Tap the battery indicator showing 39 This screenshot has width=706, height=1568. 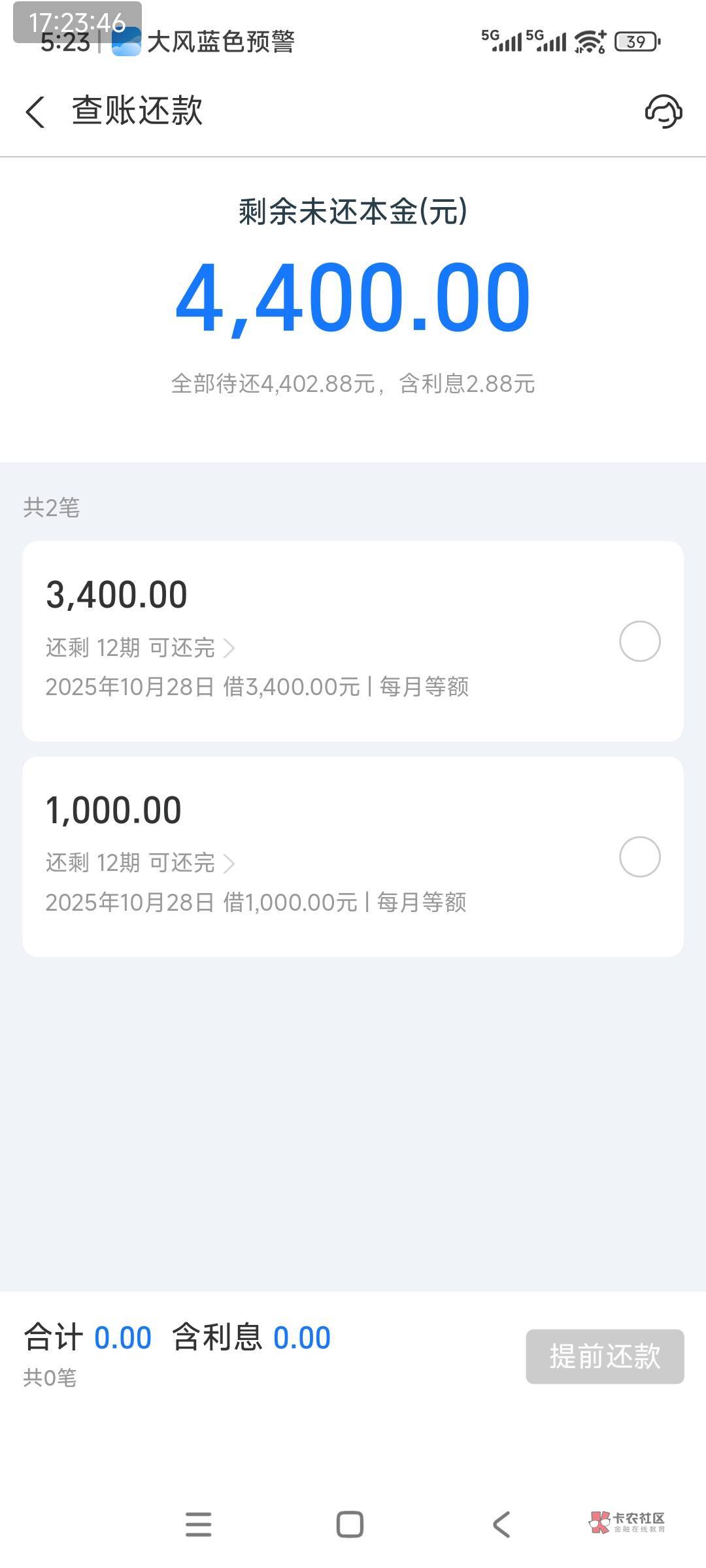[x=637, y=42]
